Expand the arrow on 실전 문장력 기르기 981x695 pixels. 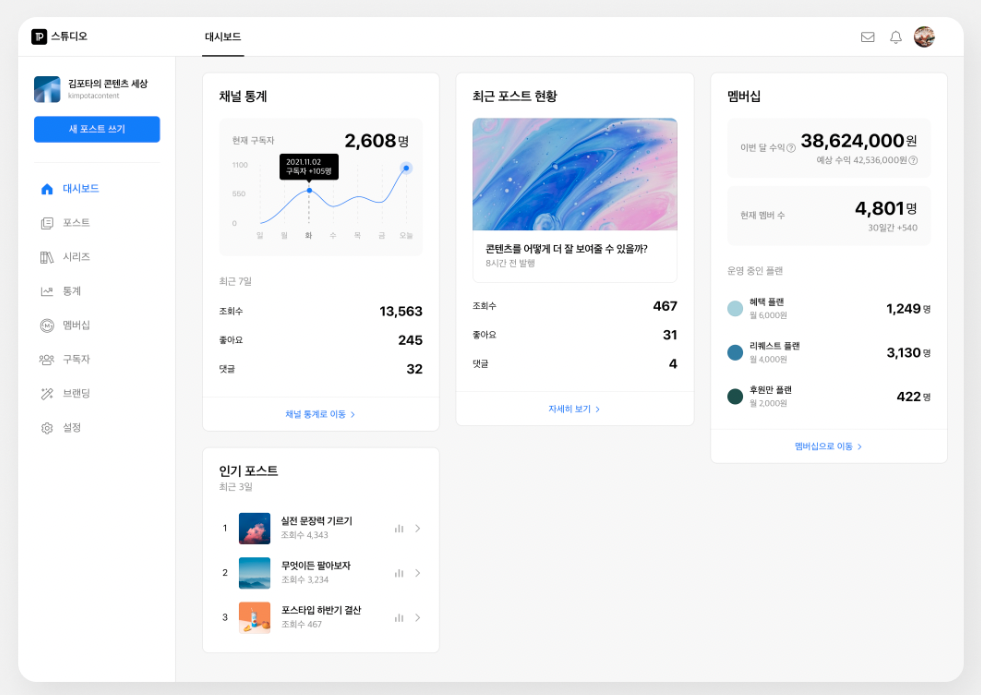pyautogui.click(x=419, y=528)
